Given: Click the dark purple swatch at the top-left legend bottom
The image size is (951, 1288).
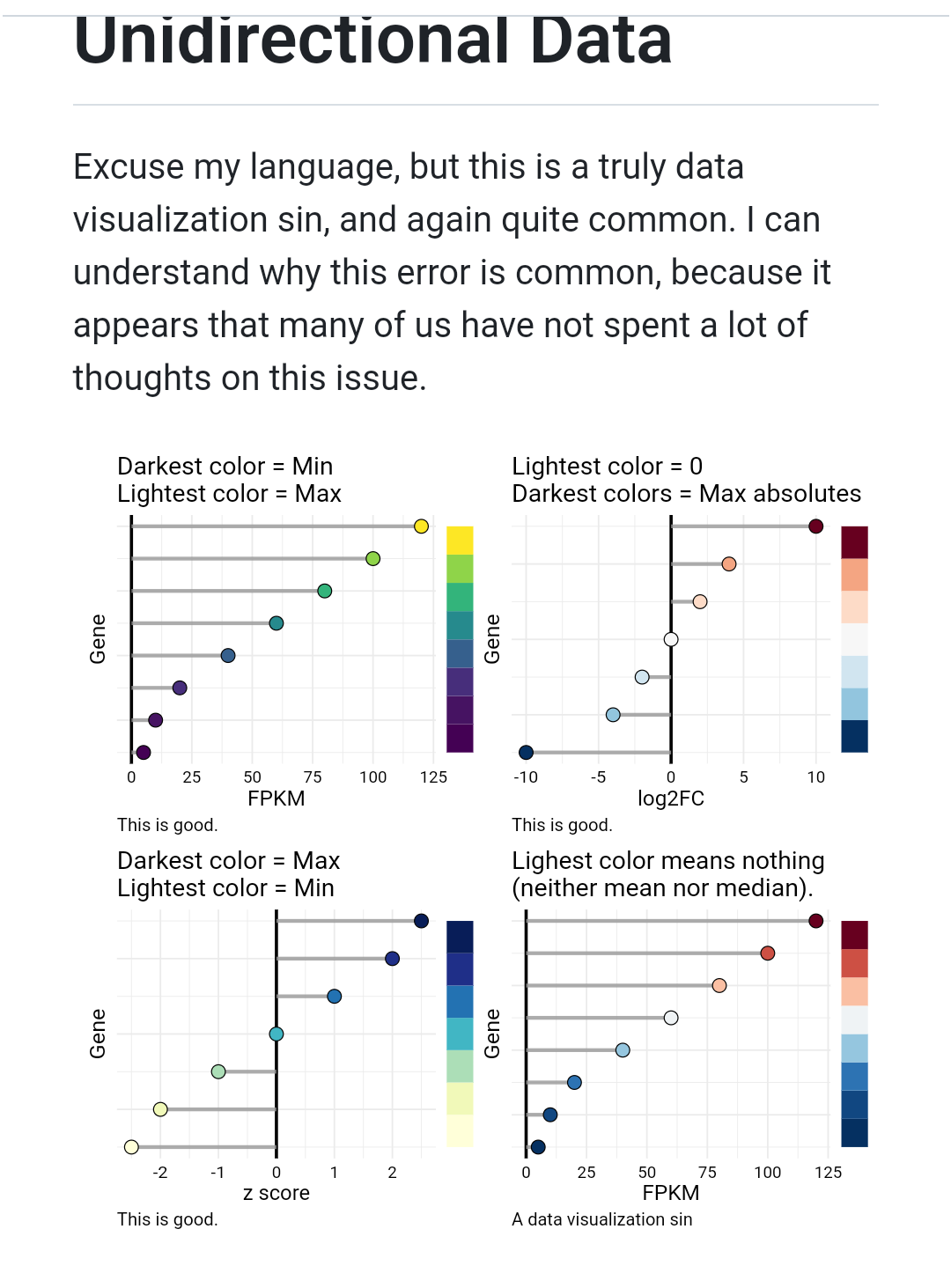Looking at the screenshot, I should point(460,739).
